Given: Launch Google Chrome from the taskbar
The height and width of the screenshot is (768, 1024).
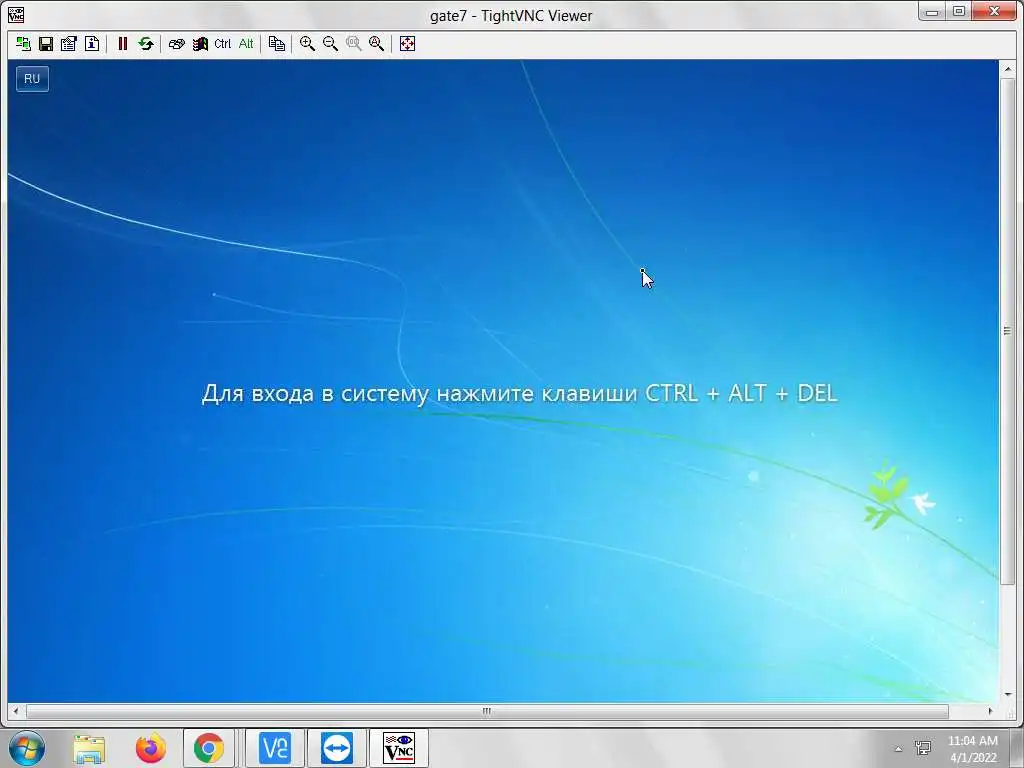Looking at the screenshot, I should (x=209, y=748).
